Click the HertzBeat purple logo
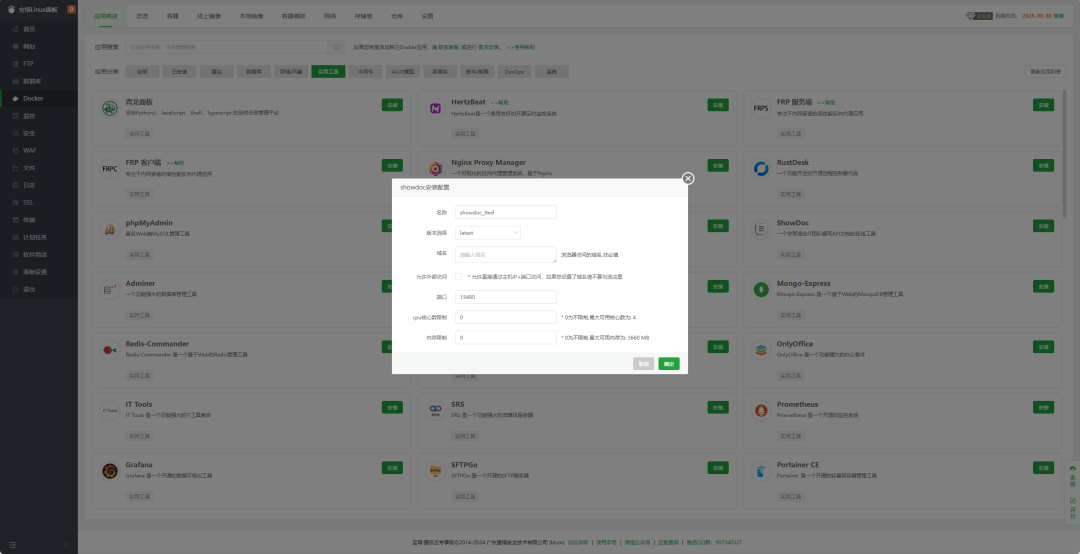This screenshot has width=1080, height=554. (x=435, y=108)
